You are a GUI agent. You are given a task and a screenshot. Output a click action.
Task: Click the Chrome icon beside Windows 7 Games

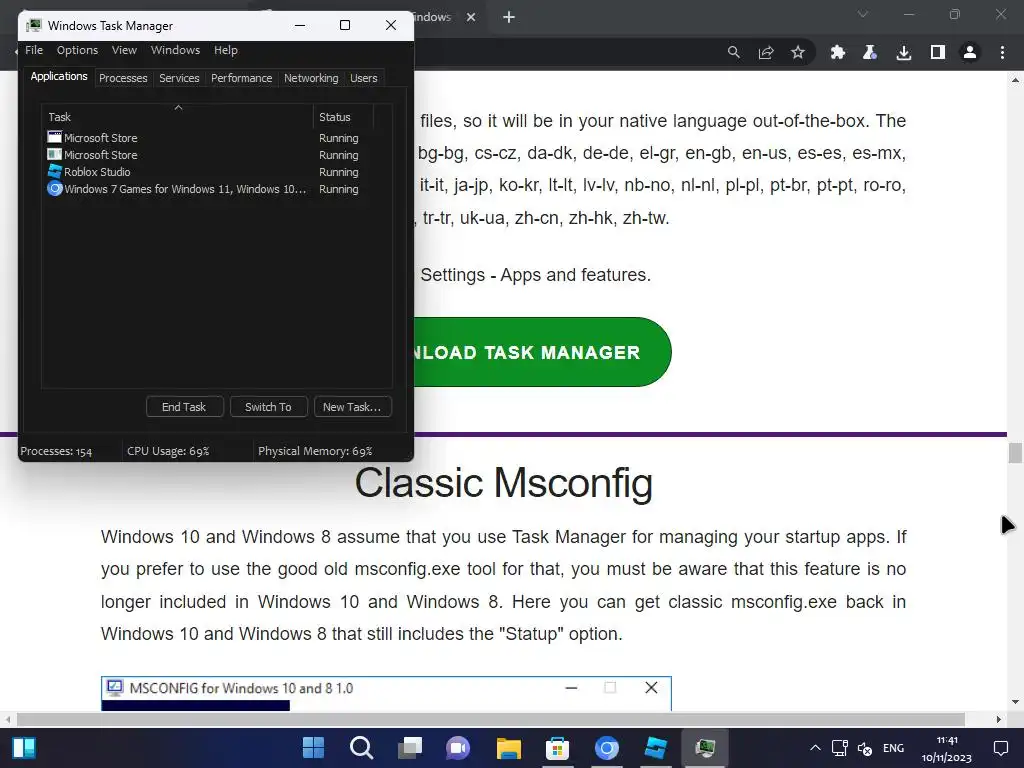[55, 189]
